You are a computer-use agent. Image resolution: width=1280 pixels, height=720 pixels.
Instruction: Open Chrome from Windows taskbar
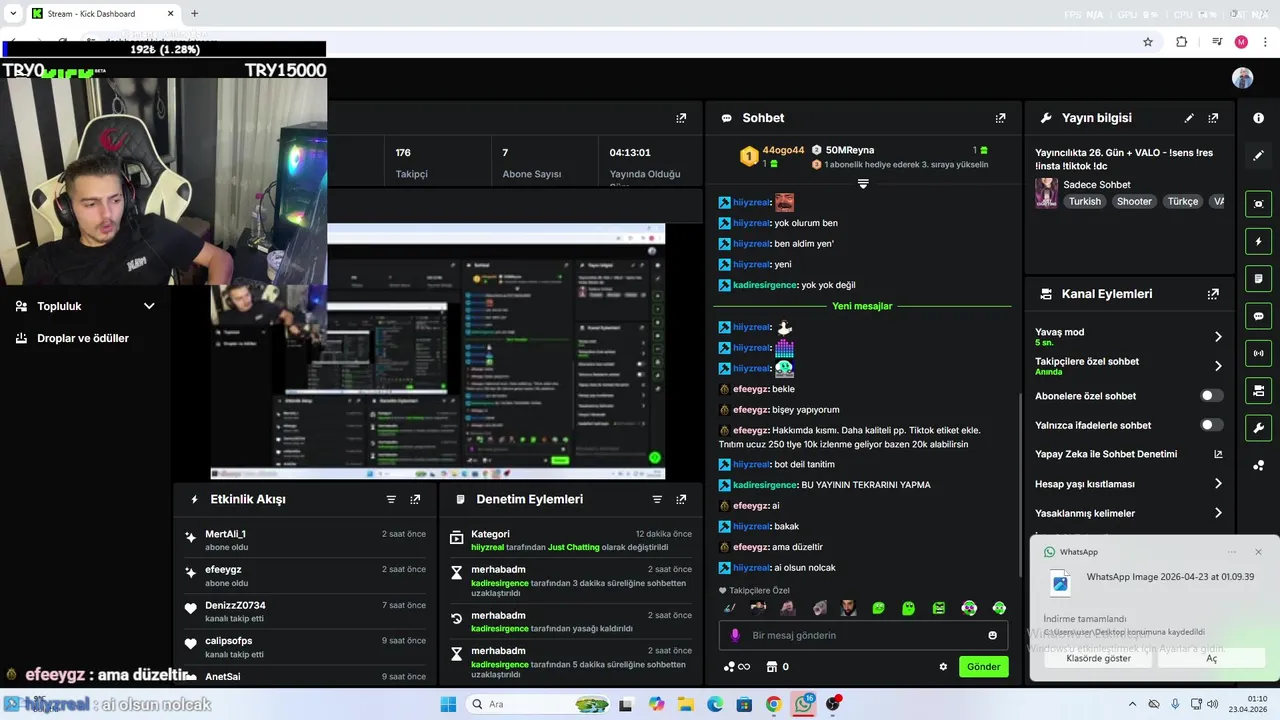[x=774, y=704]
